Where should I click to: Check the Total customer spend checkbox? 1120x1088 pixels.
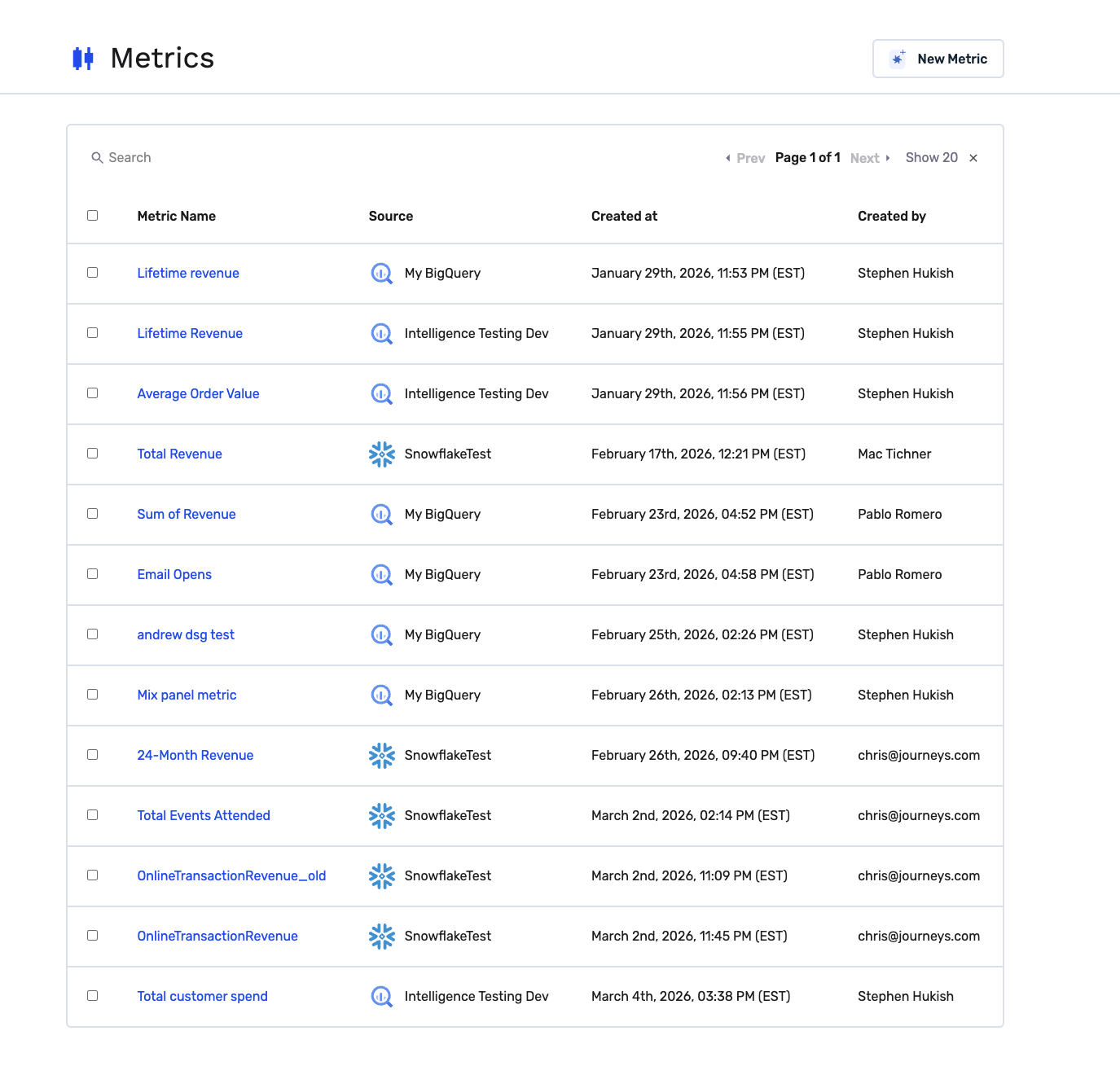tap(93, 996)
